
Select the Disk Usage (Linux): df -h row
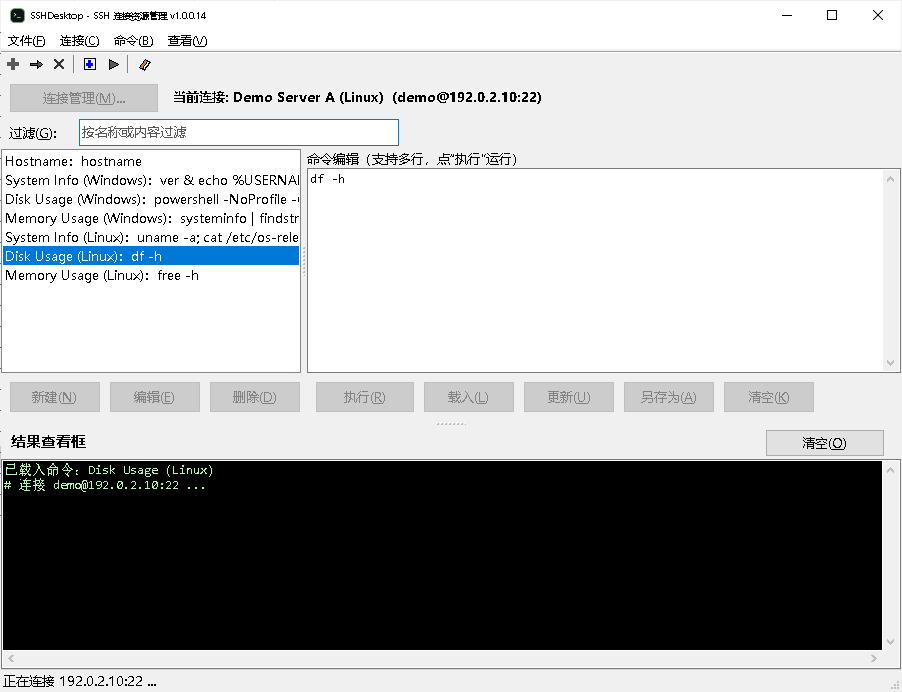point(151,256)
